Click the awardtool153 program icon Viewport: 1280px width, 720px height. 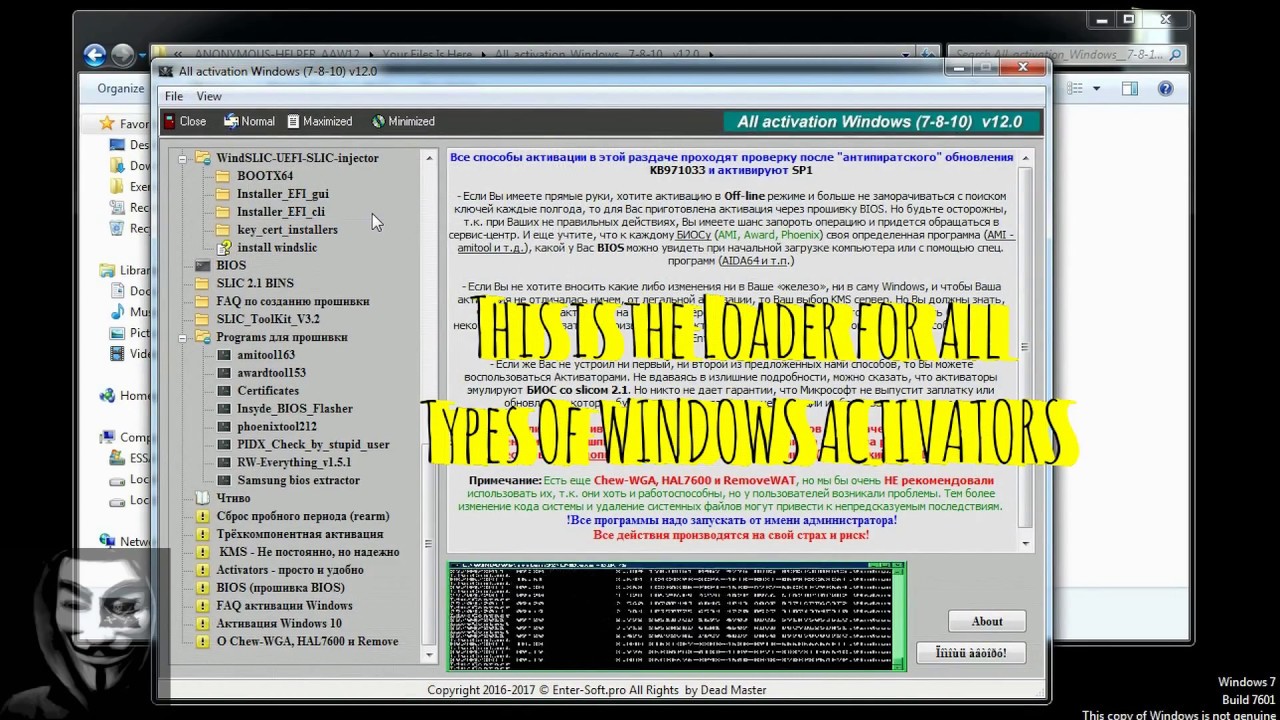tap(223, 373)
